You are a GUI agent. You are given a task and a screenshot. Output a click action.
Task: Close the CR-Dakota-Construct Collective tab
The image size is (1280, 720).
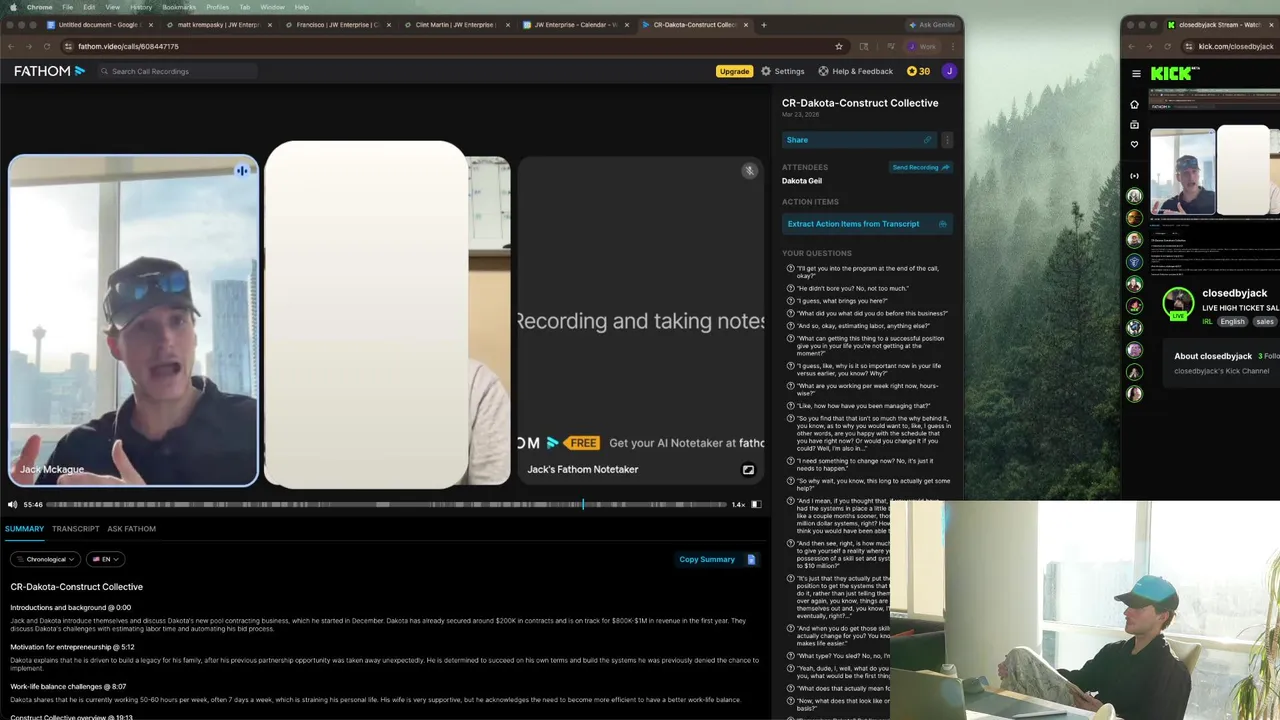click(x=746, y=24)
